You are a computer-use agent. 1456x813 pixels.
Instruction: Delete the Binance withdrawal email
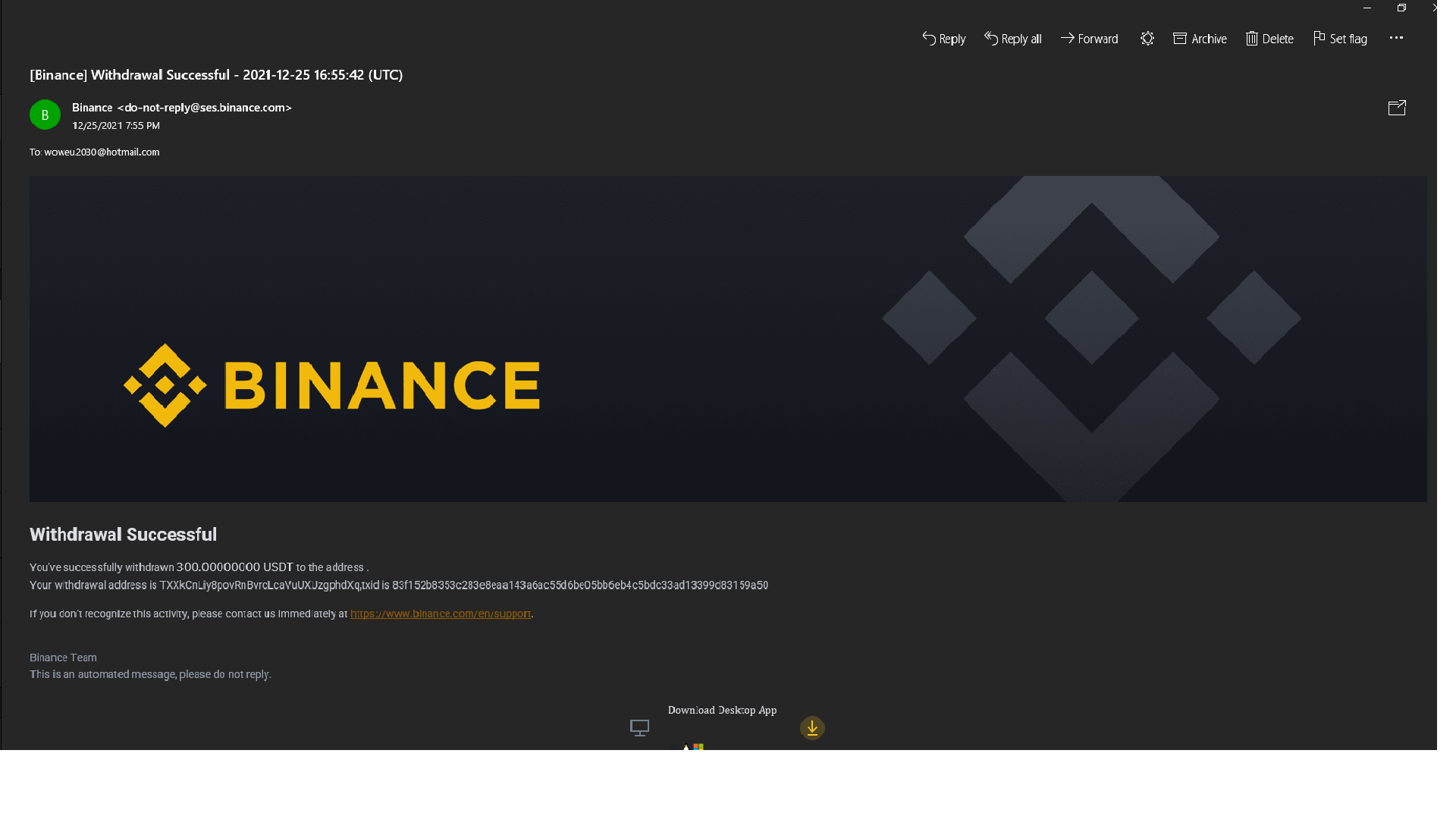tap(1269, 39)
